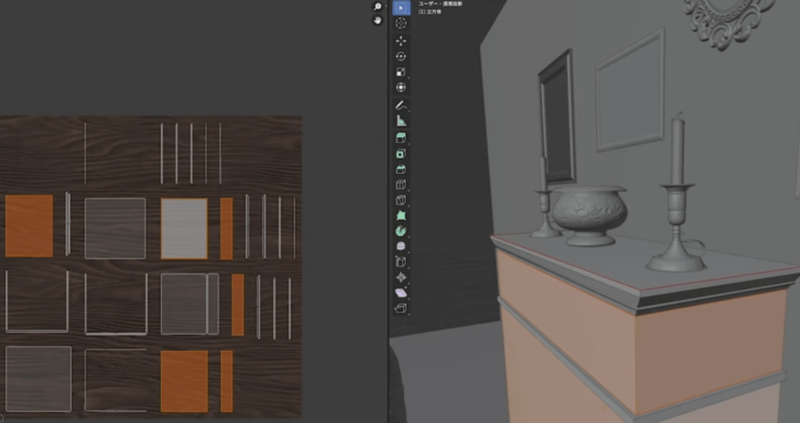
Task: Click the empty picture frame on wall
Action: coord(630,90)
